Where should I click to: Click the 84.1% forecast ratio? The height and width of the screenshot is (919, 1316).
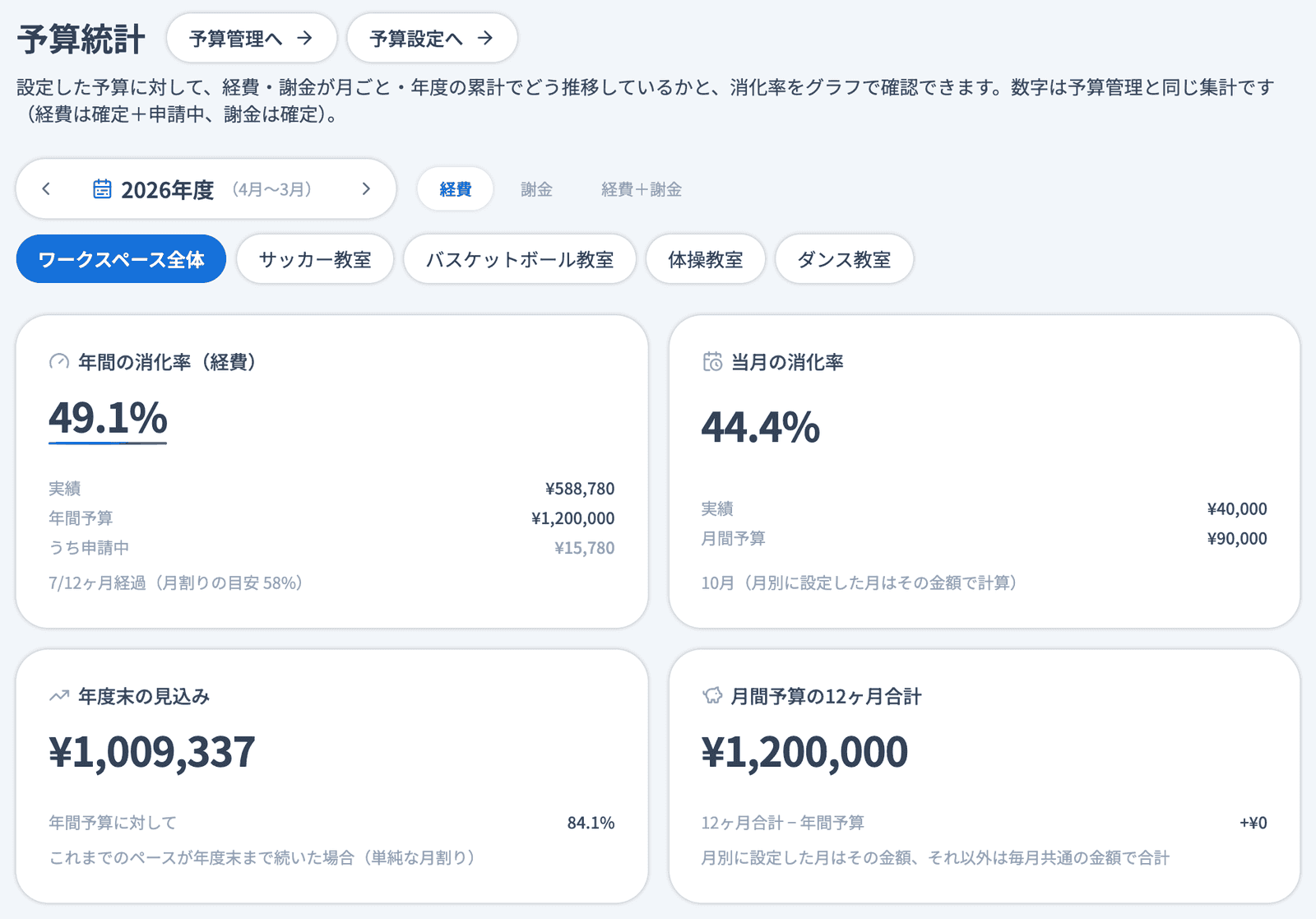click(x=591, y=823)
